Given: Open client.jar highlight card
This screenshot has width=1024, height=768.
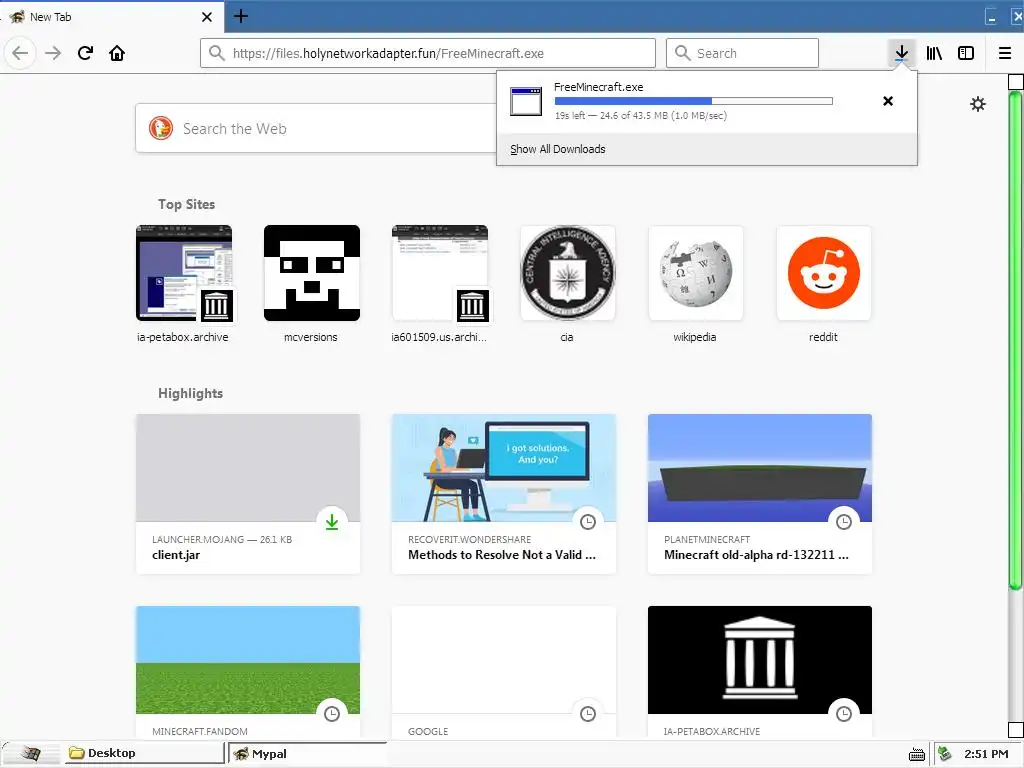Looking at the screenshot, I should 248,494.
